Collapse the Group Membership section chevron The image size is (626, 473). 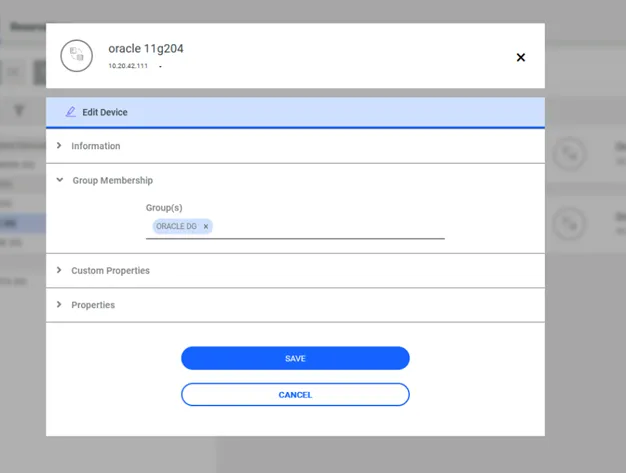click(60, 180)
